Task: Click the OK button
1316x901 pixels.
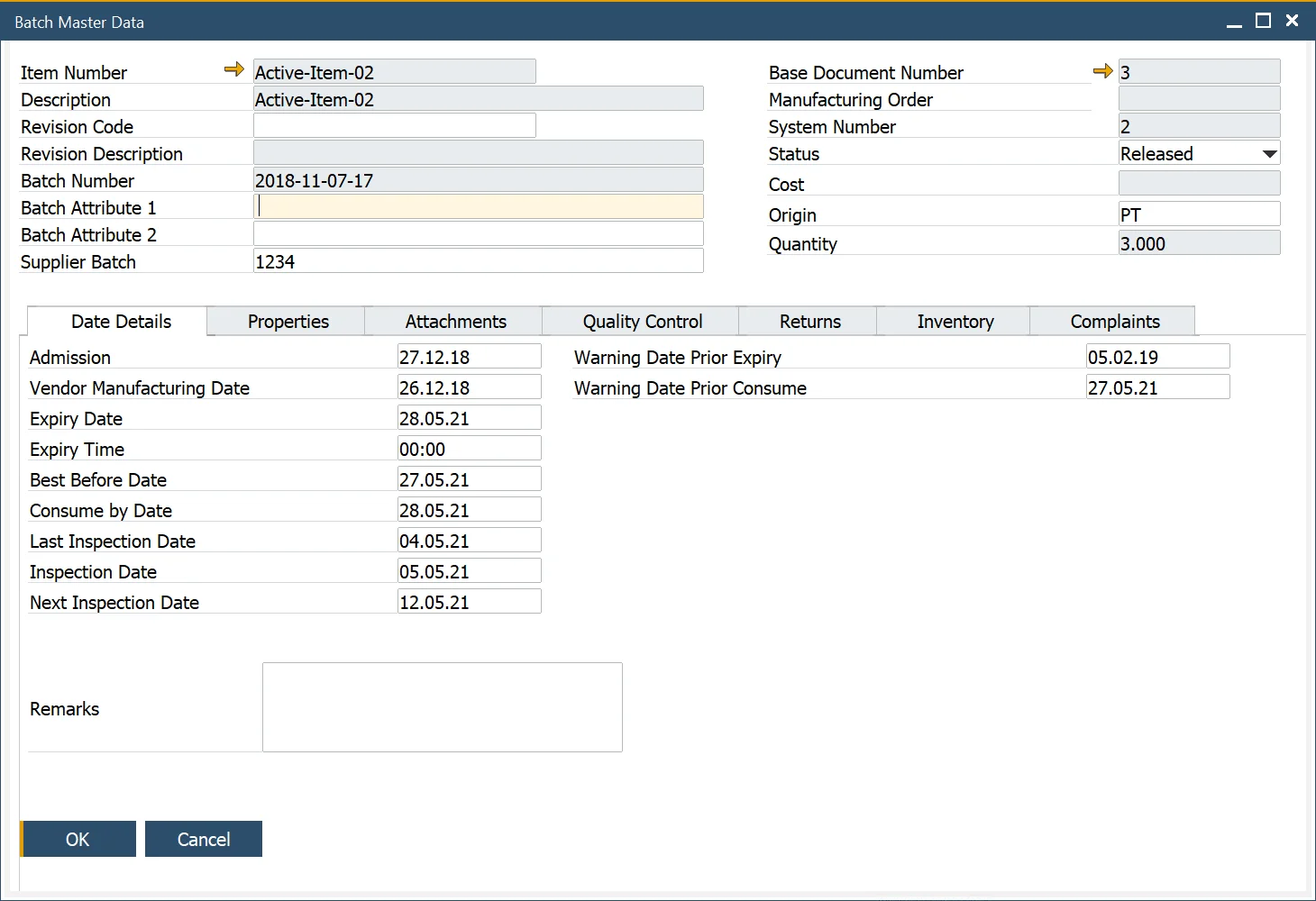Action: 78,839
